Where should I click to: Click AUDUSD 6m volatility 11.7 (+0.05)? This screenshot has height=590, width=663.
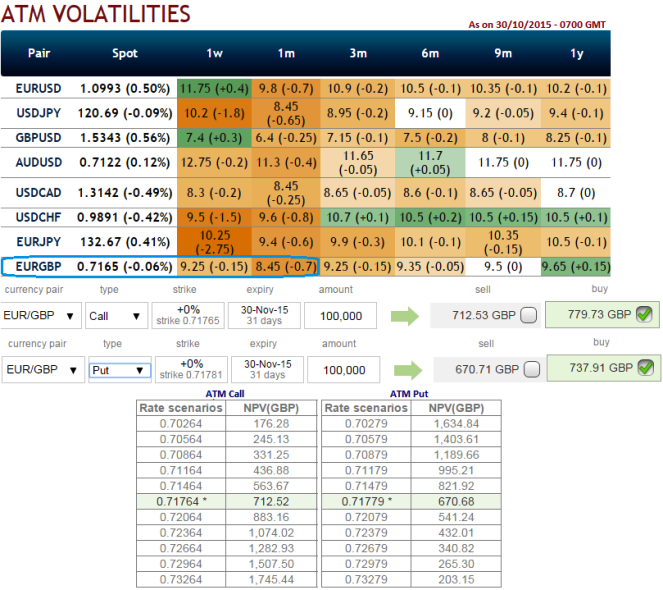[x=430, y=162]
